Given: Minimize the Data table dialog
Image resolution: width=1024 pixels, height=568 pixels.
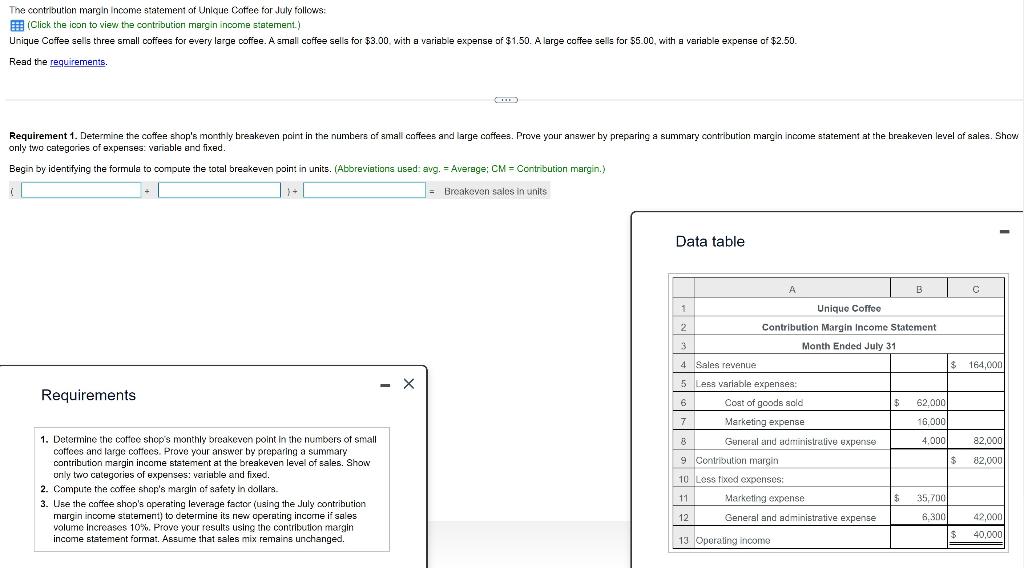Looking at the screenshot, I should tap(1004, 232).
